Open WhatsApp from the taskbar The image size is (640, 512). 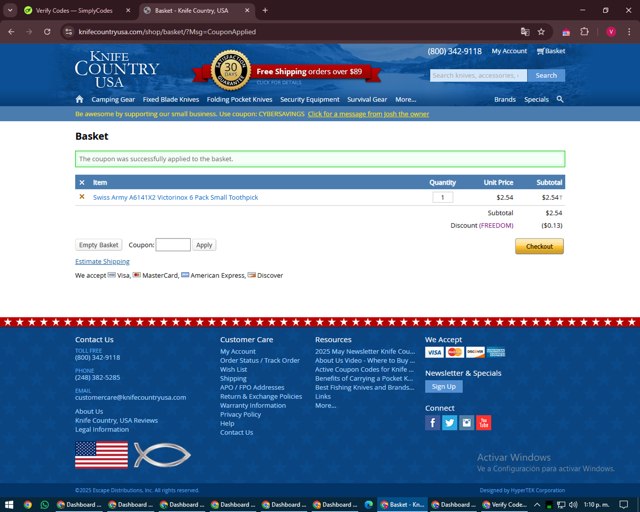point(44,505)
